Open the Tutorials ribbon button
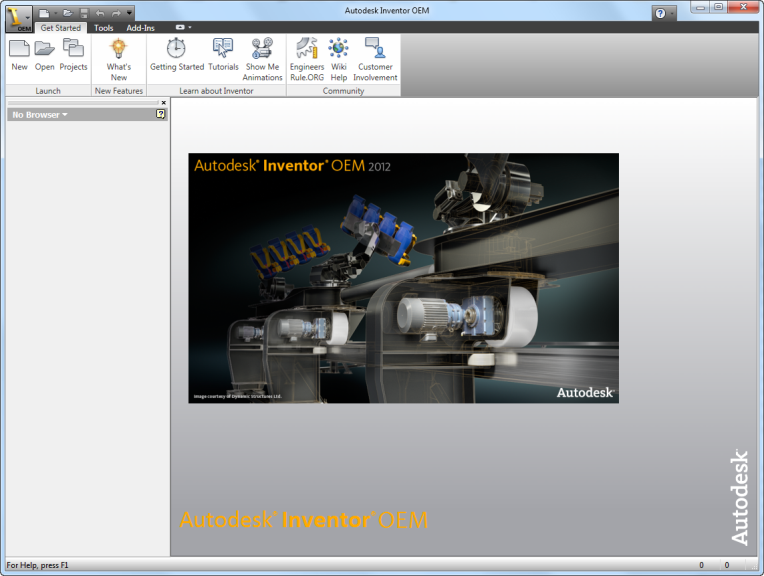Screen dimensions: 764x576 click(223, 55)
